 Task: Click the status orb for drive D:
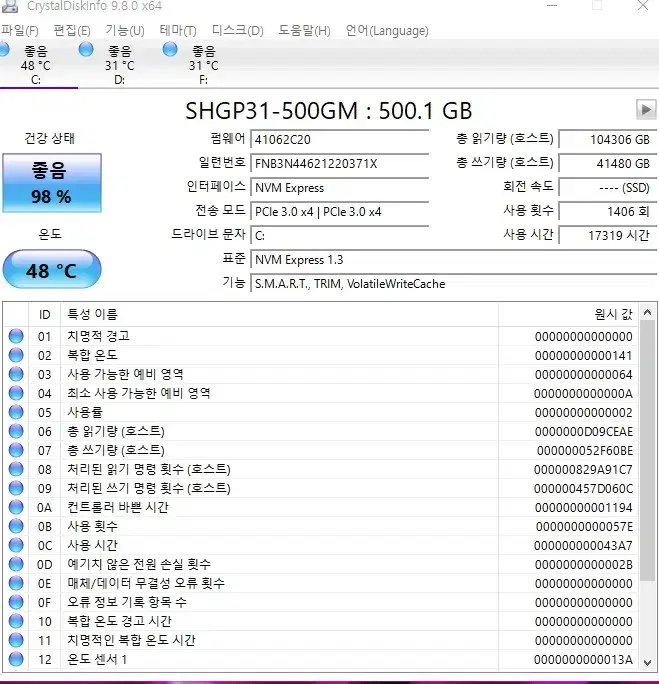point(86,49)
